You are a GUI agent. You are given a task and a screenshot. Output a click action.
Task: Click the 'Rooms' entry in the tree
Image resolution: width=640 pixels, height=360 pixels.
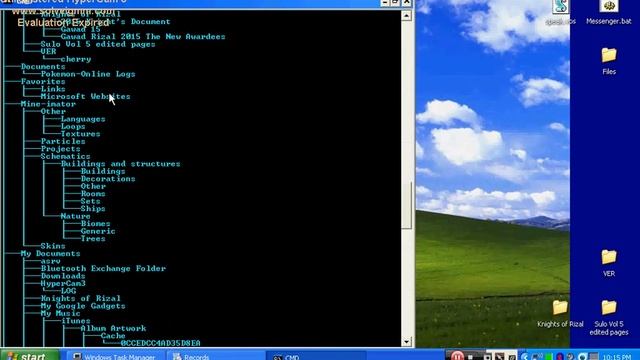pyautogui.click(x=93, y=194)
